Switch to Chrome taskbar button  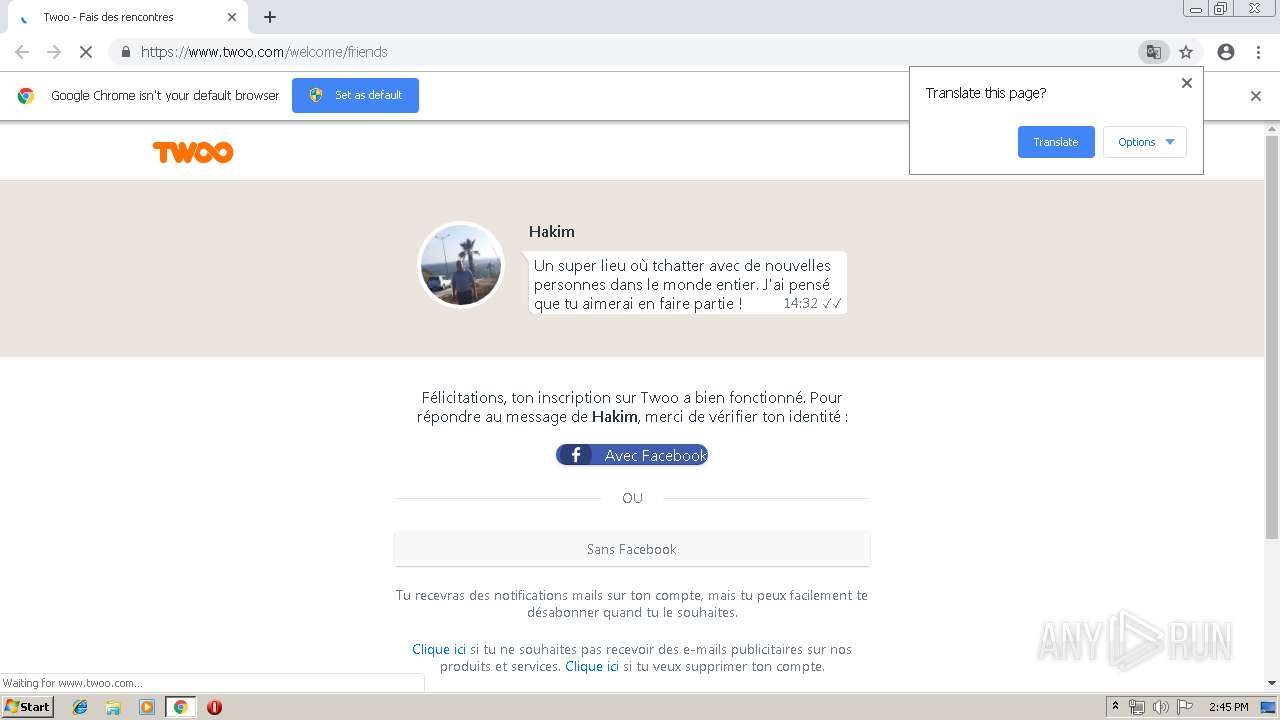(x=180, y=707)
